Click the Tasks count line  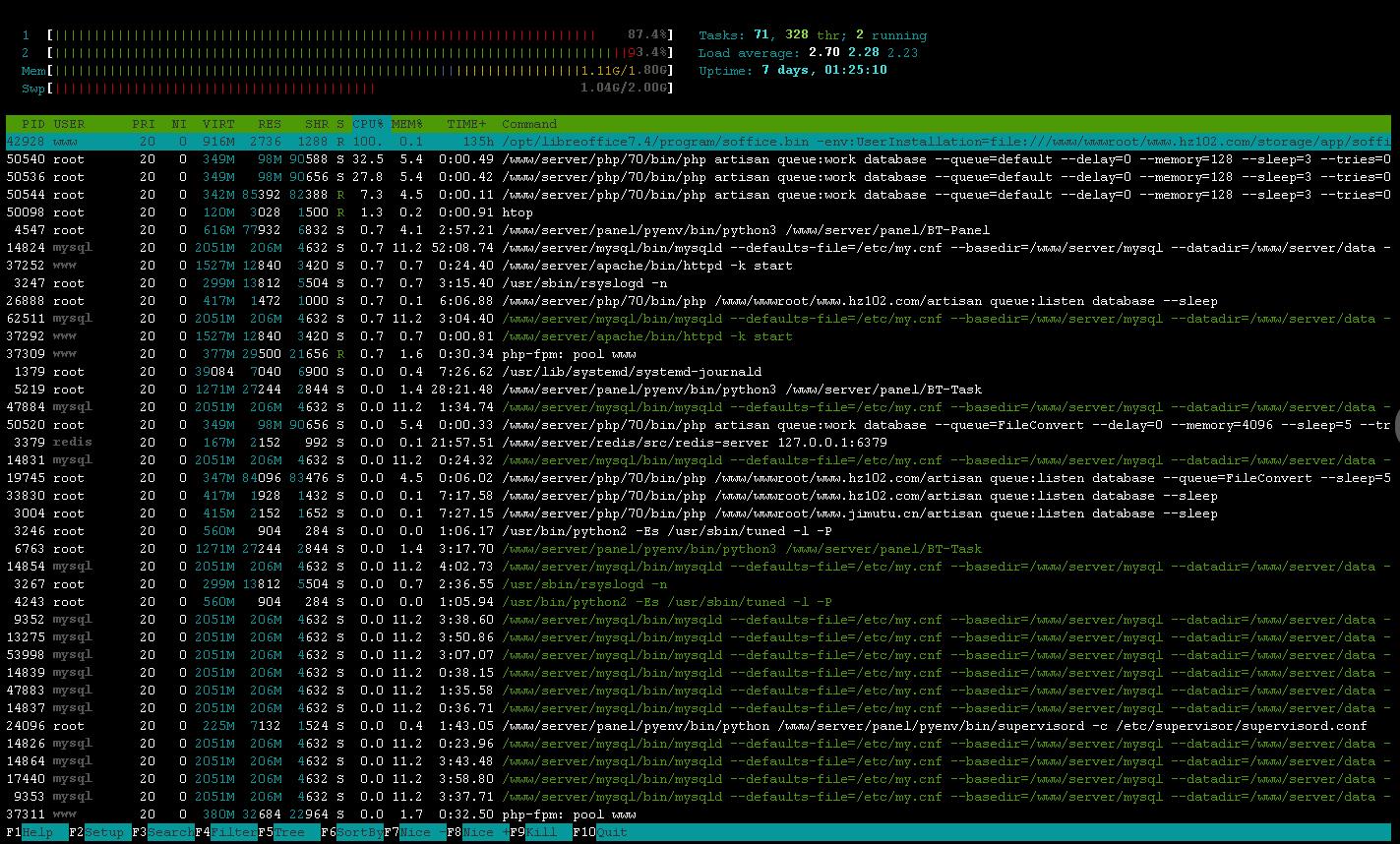tap(813, 35)
